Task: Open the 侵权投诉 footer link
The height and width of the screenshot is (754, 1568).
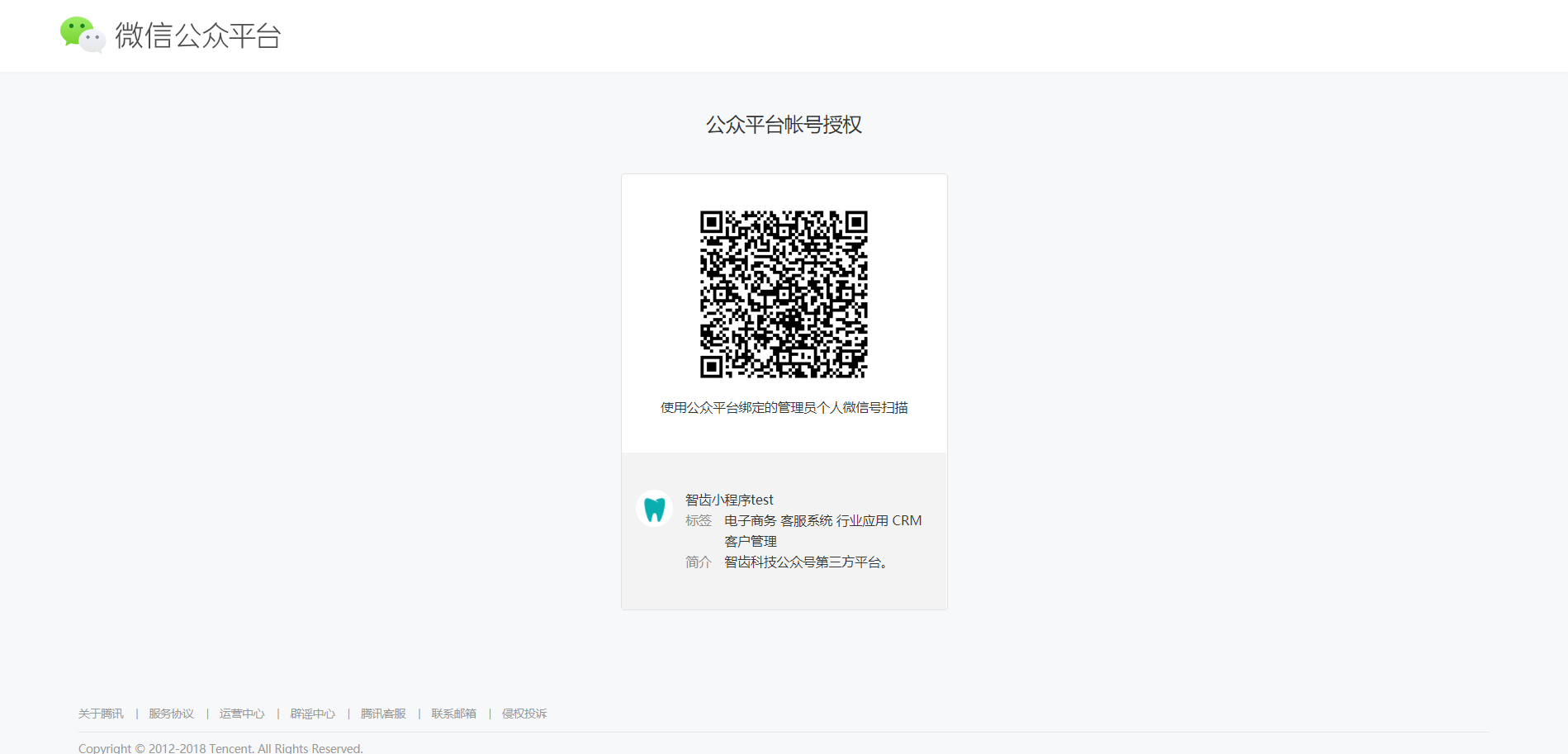Action: pos(524,714)
